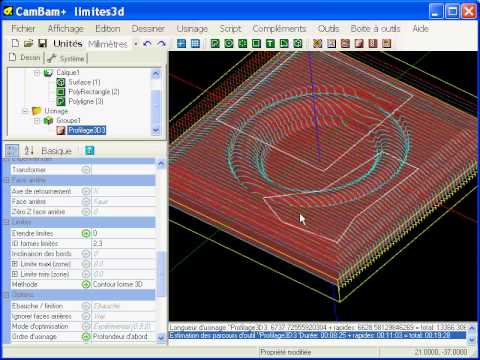Open the Millimètres units dropdown arrow
Viewport: 480px width, 360px height.
136,44
